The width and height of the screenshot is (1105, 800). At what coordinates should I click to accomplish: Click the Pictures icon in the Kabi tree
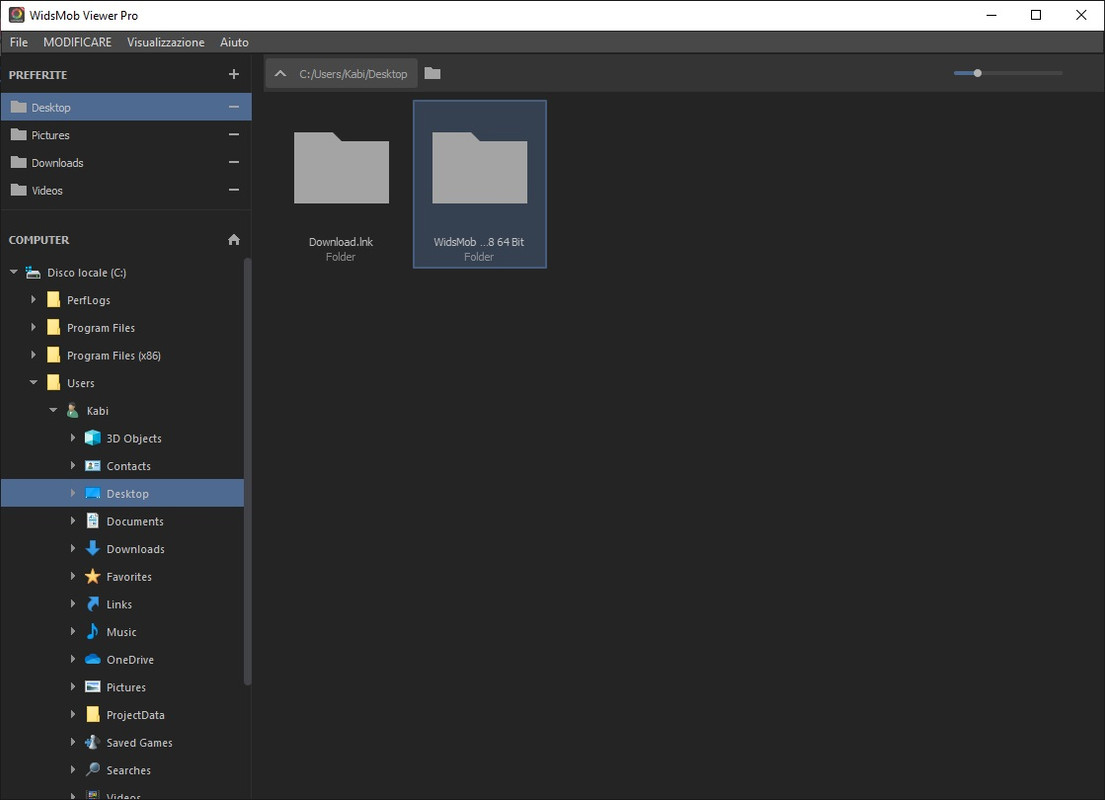coord(92,687)
